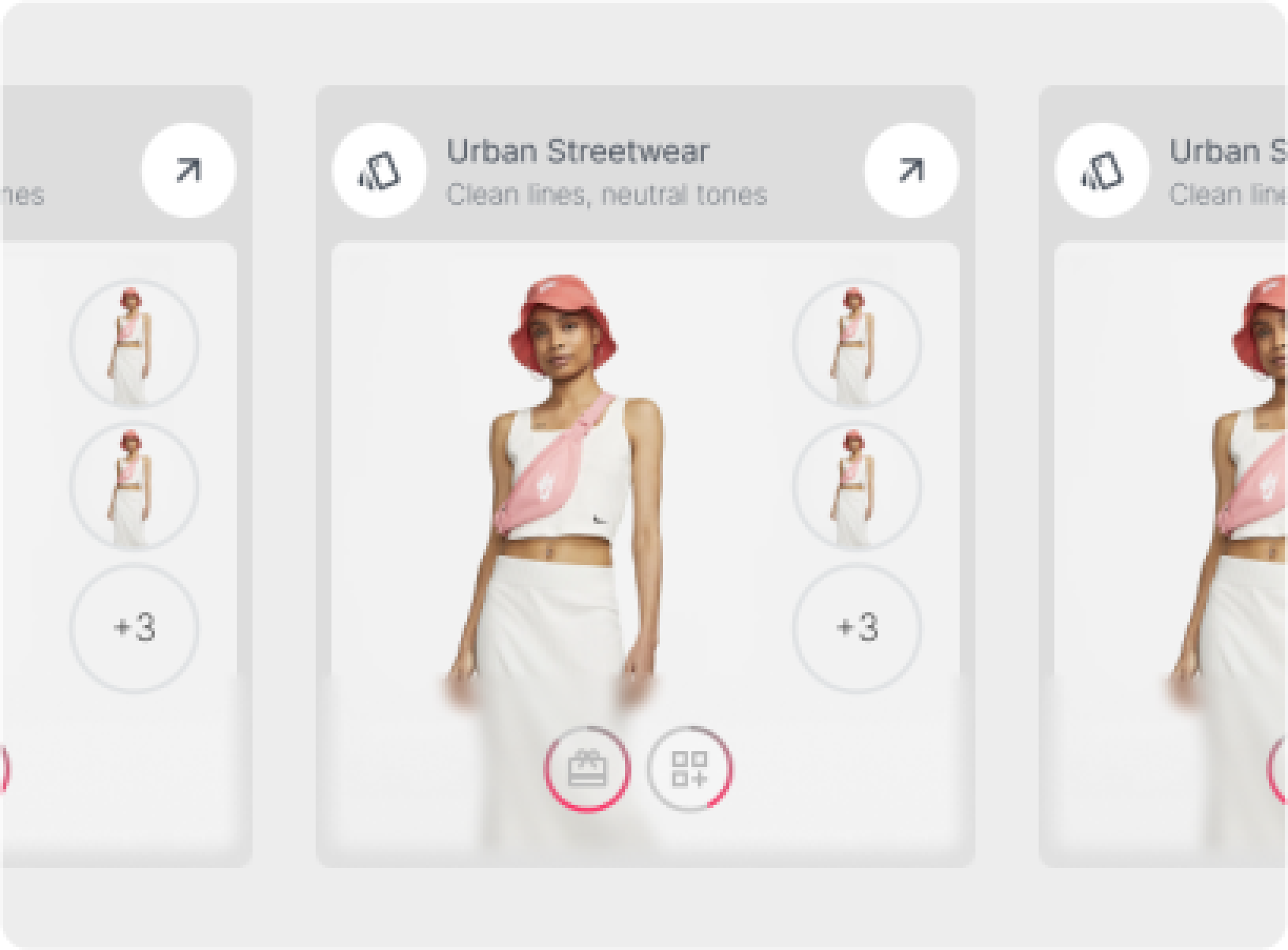Viewport: 1288px width, 950px height.
Task: Click the right card's phone rotate icon
Action: pos(1103,170)
